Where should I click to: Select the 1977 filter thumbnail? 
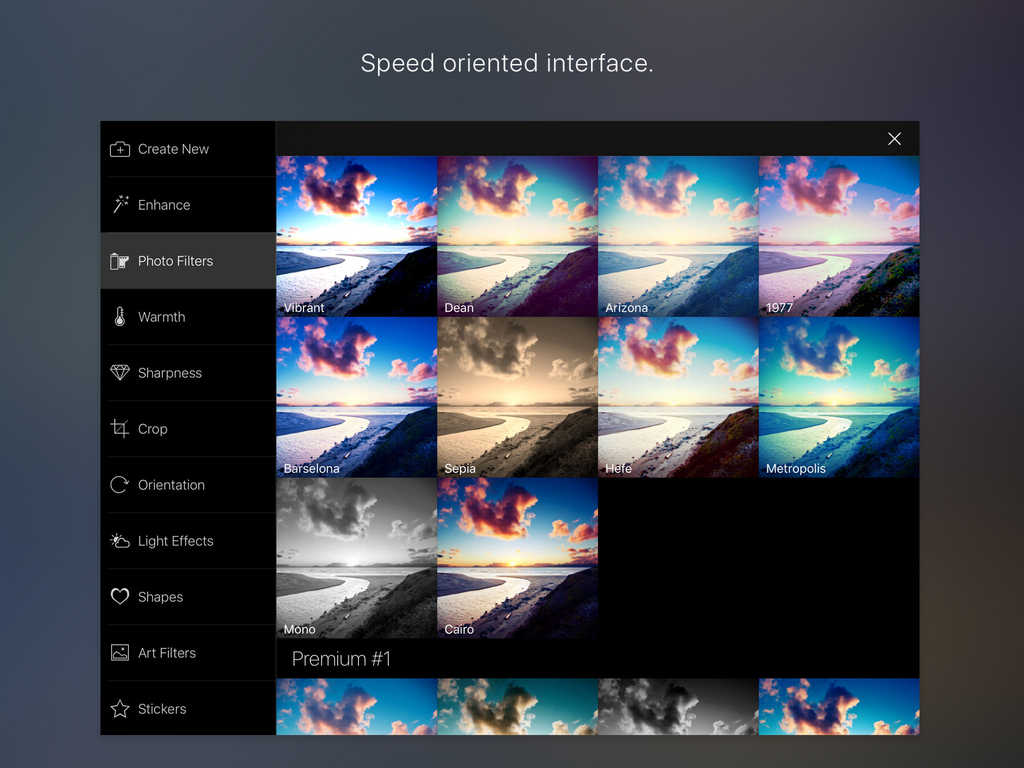click(x=839, y=236)
